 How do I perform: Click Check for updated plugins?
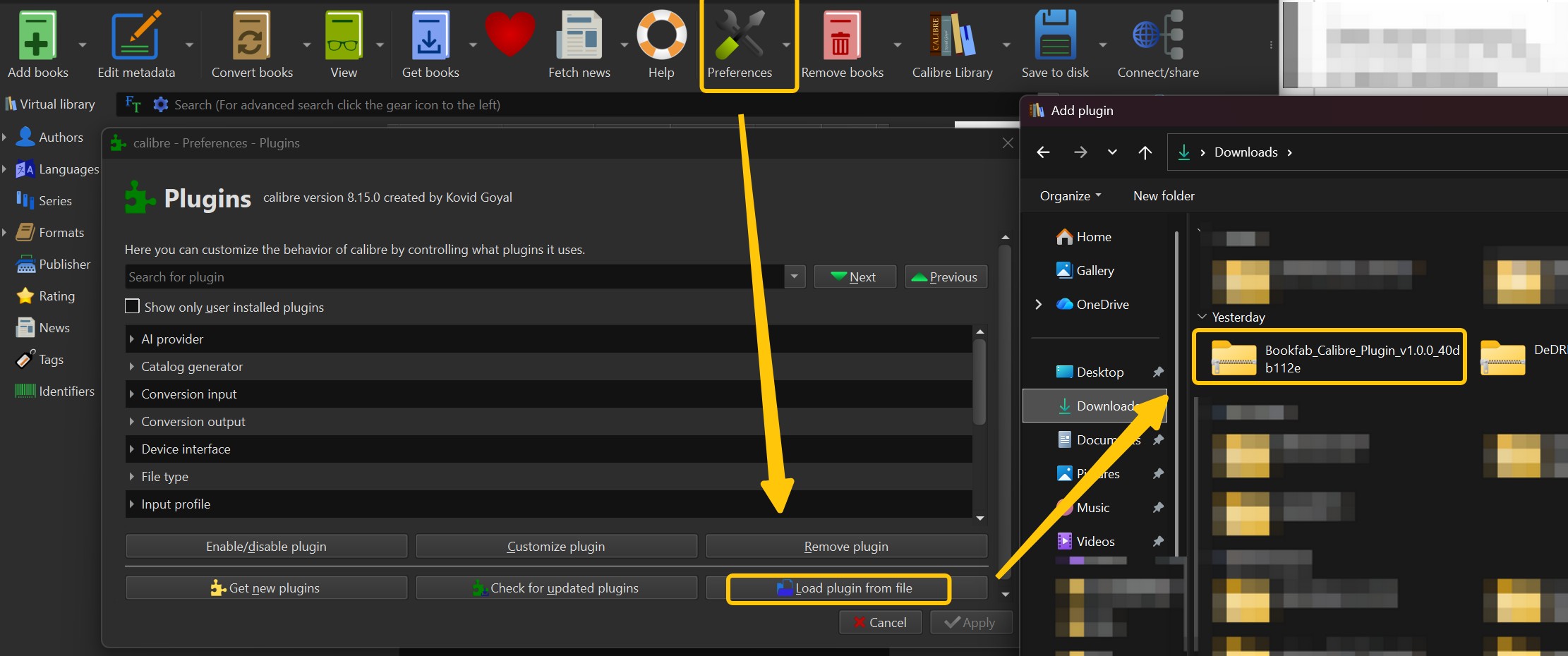point(556,588)
